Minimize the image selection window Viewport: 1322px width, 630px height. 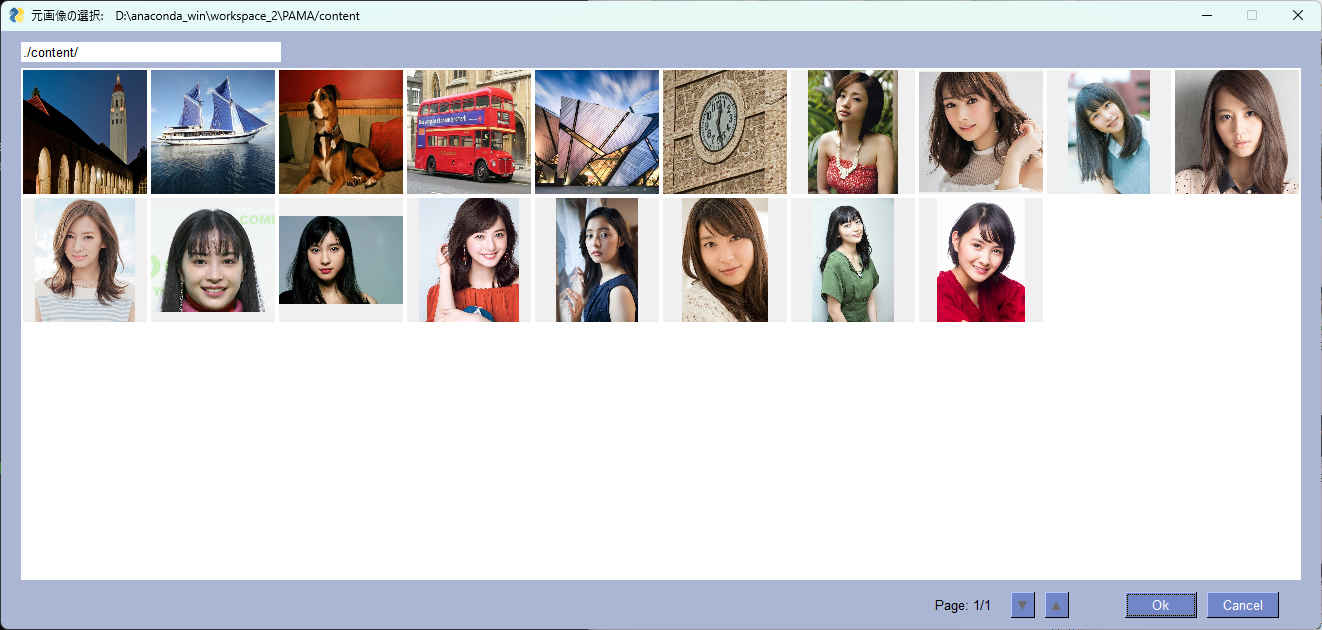pyautogui.click(x=1207, y=15)
